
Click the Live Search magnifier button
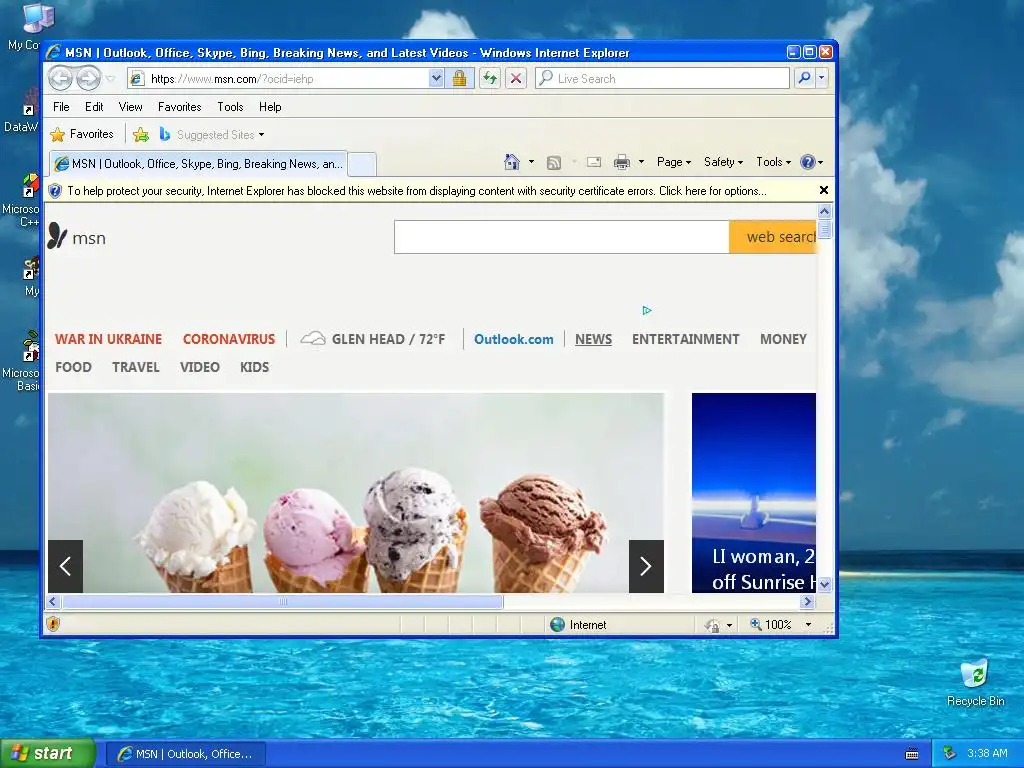[805, 78]
